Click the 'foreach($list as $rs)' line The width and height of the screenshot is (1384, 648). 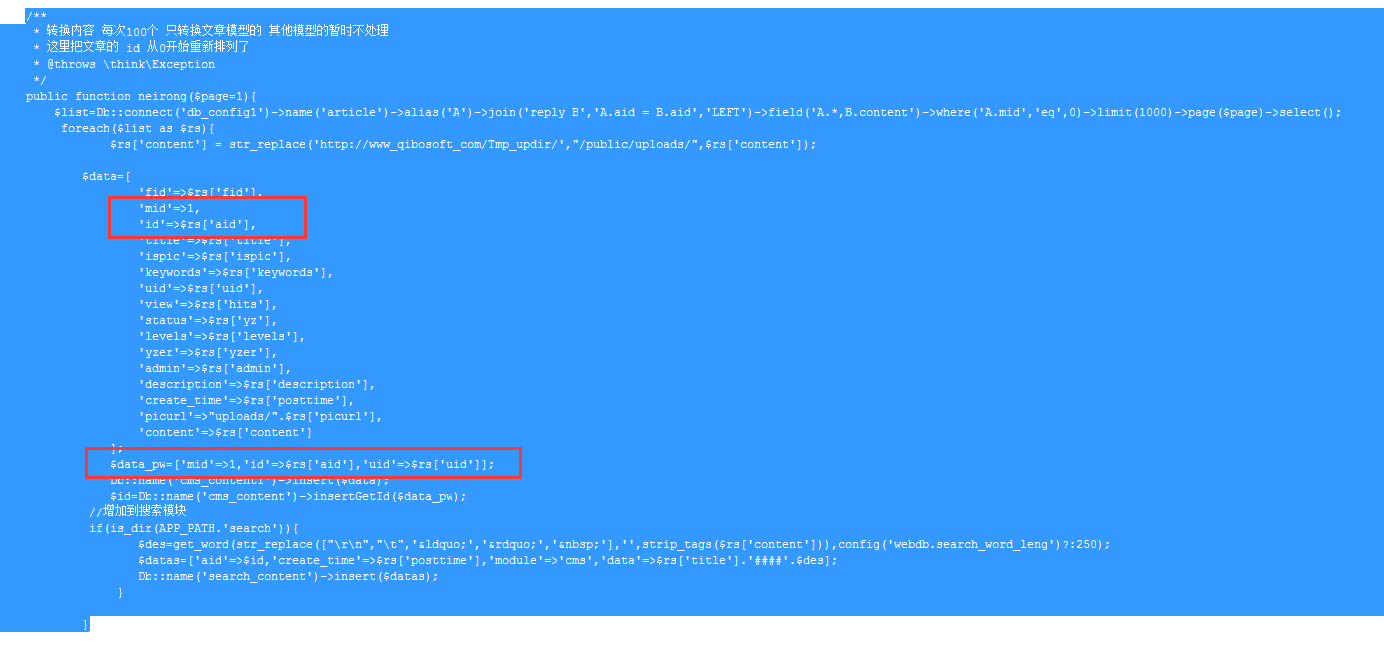click(138, 128)
